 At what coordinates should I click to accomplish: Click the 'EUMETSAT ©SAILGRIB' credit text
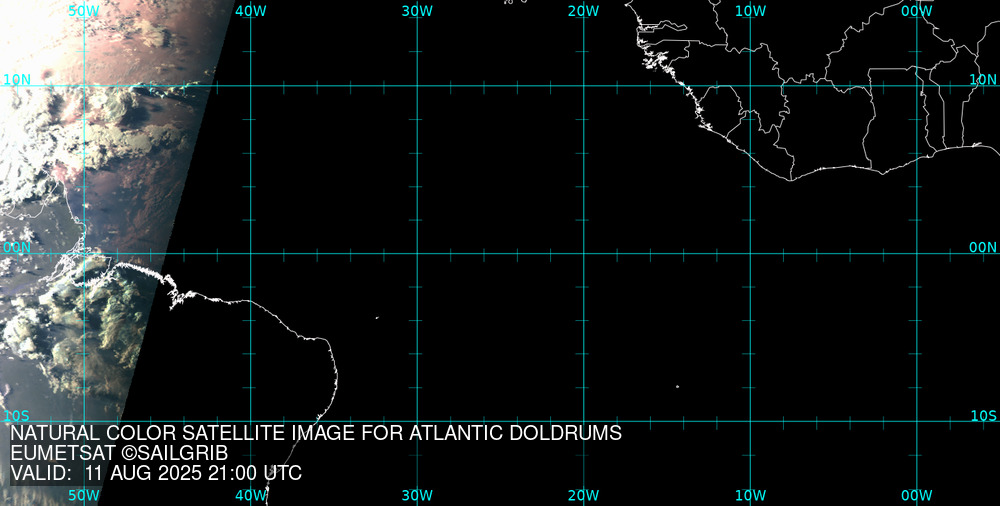click(x=119, y=454)
